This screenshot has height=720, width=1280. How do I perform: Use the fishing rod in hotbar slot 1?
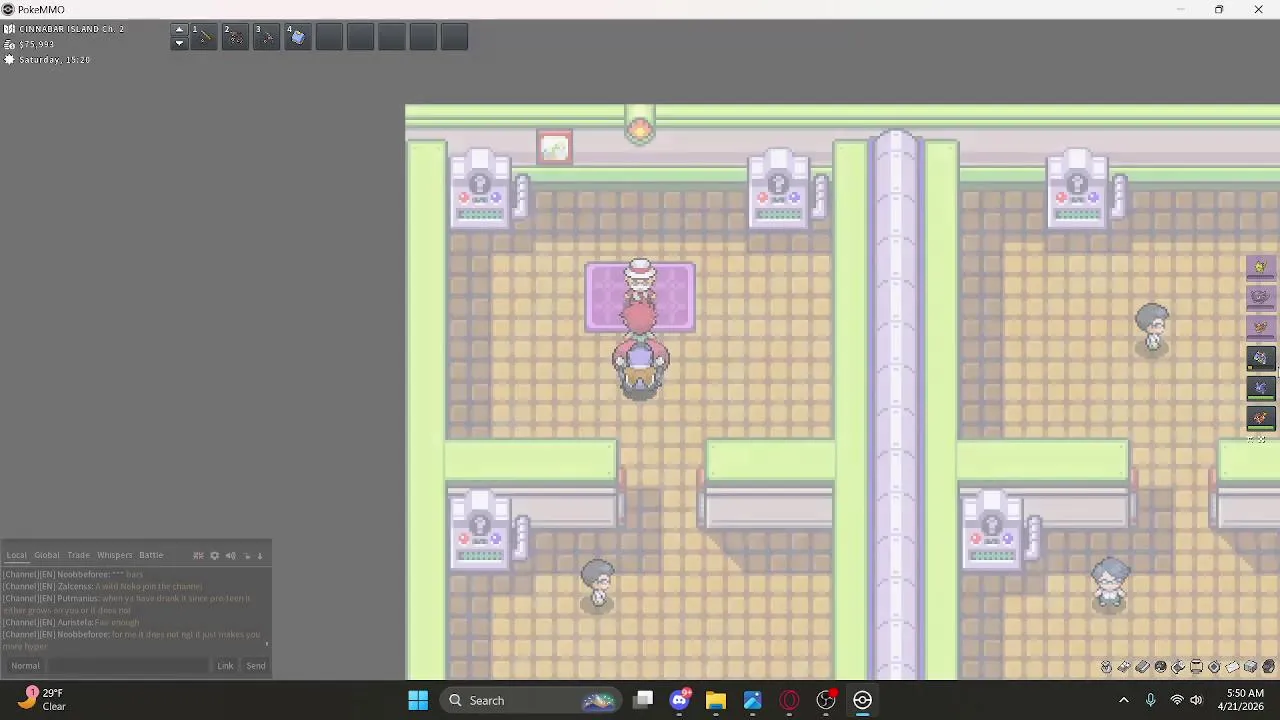[x=203, y=37]
